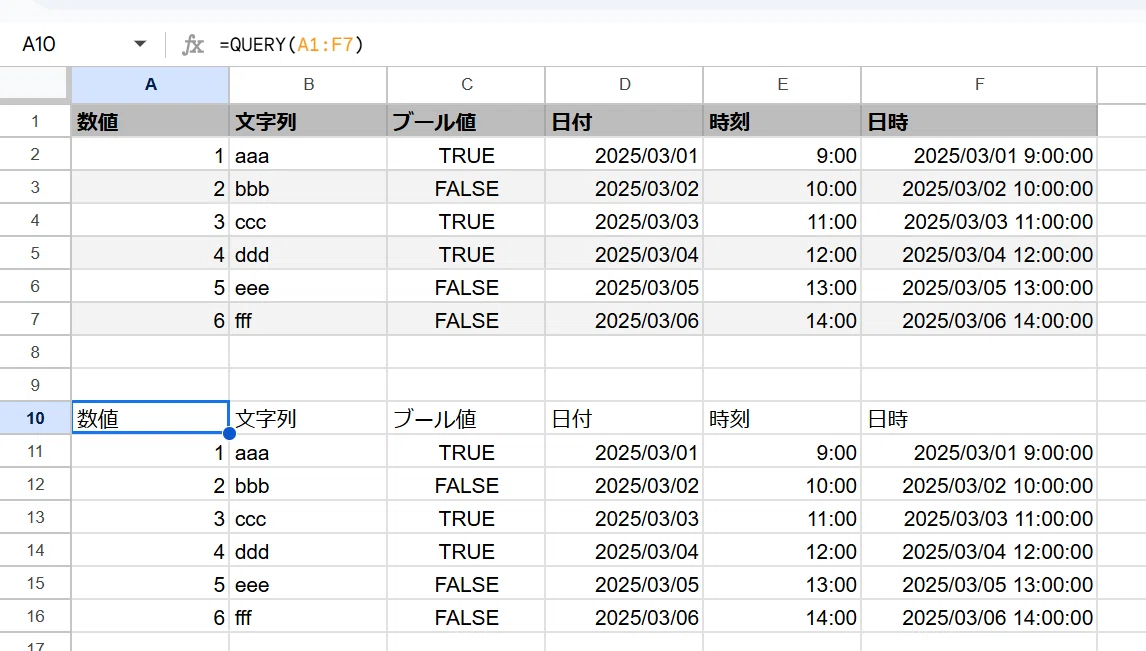
Task: Open the Name box dropdown arrow
Action: [x=140, y=44]
